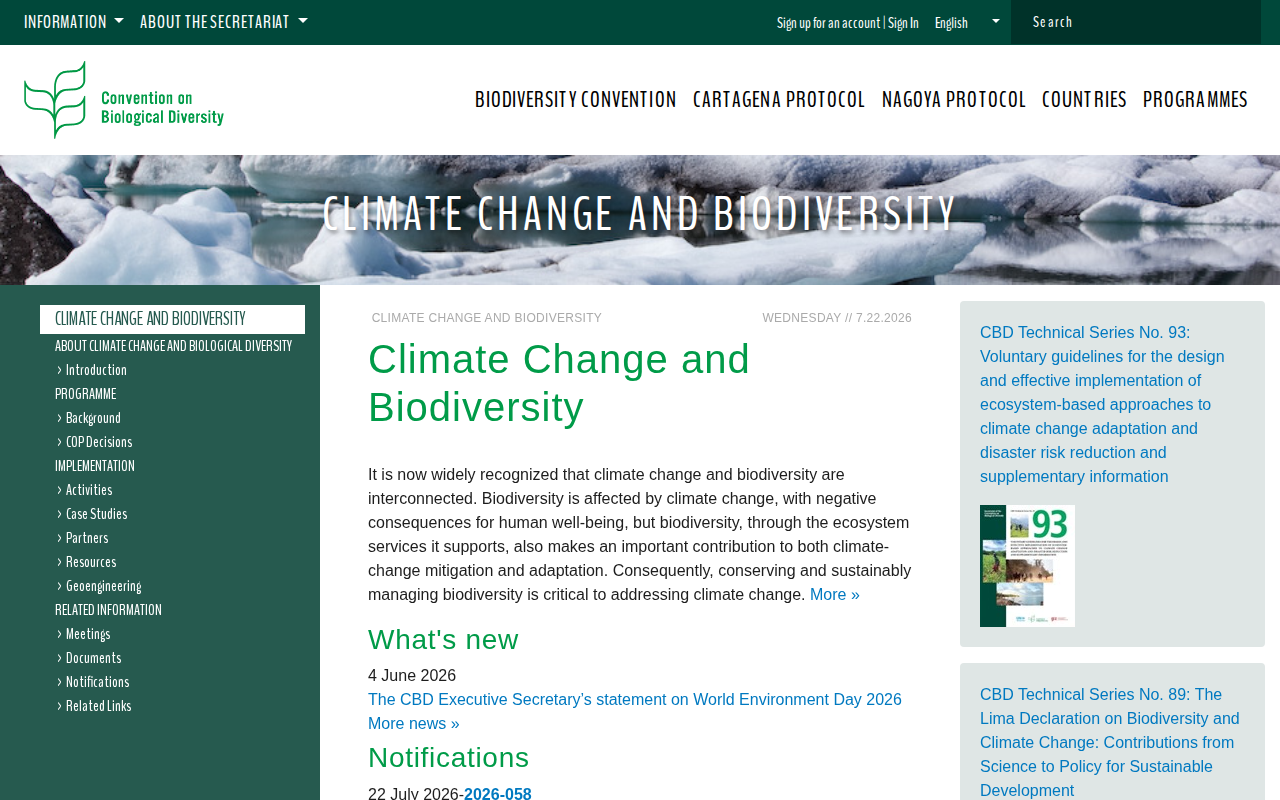Open the CBD Technical Series No. 93 title link

[1102, 405]
